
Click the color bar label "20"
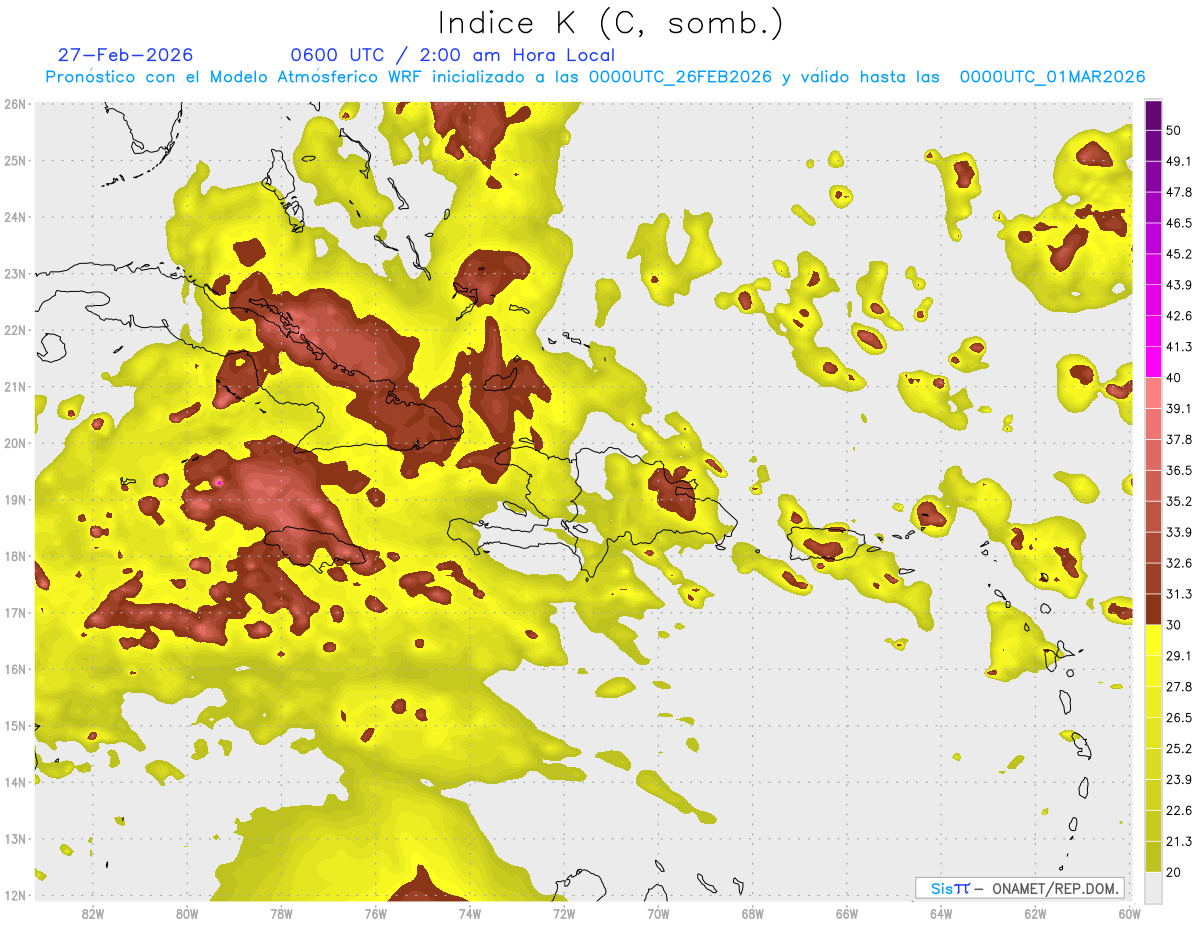tap(1174, 873)
